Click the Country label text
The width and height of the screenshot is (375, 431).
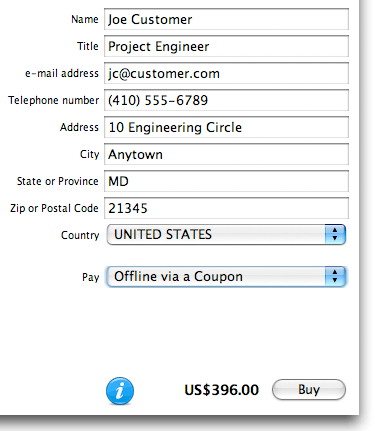pos(80,235)
